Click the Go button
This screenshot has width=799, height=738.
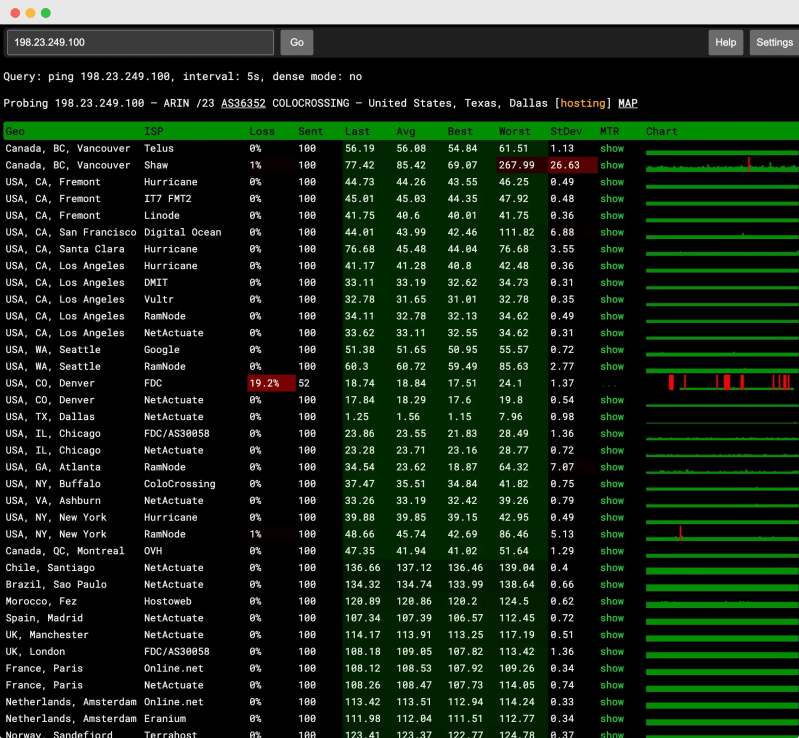tap(297, 42)
